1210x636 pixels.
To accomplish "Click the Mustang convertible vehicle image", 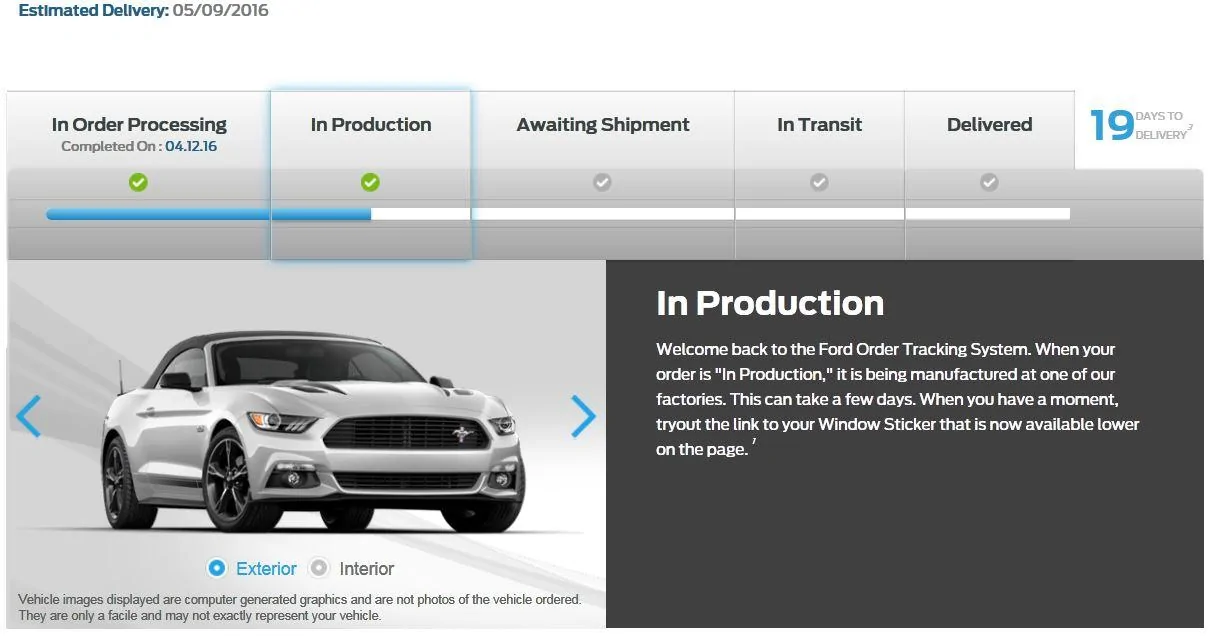I will pyautogui.click(x=313, y=434).
